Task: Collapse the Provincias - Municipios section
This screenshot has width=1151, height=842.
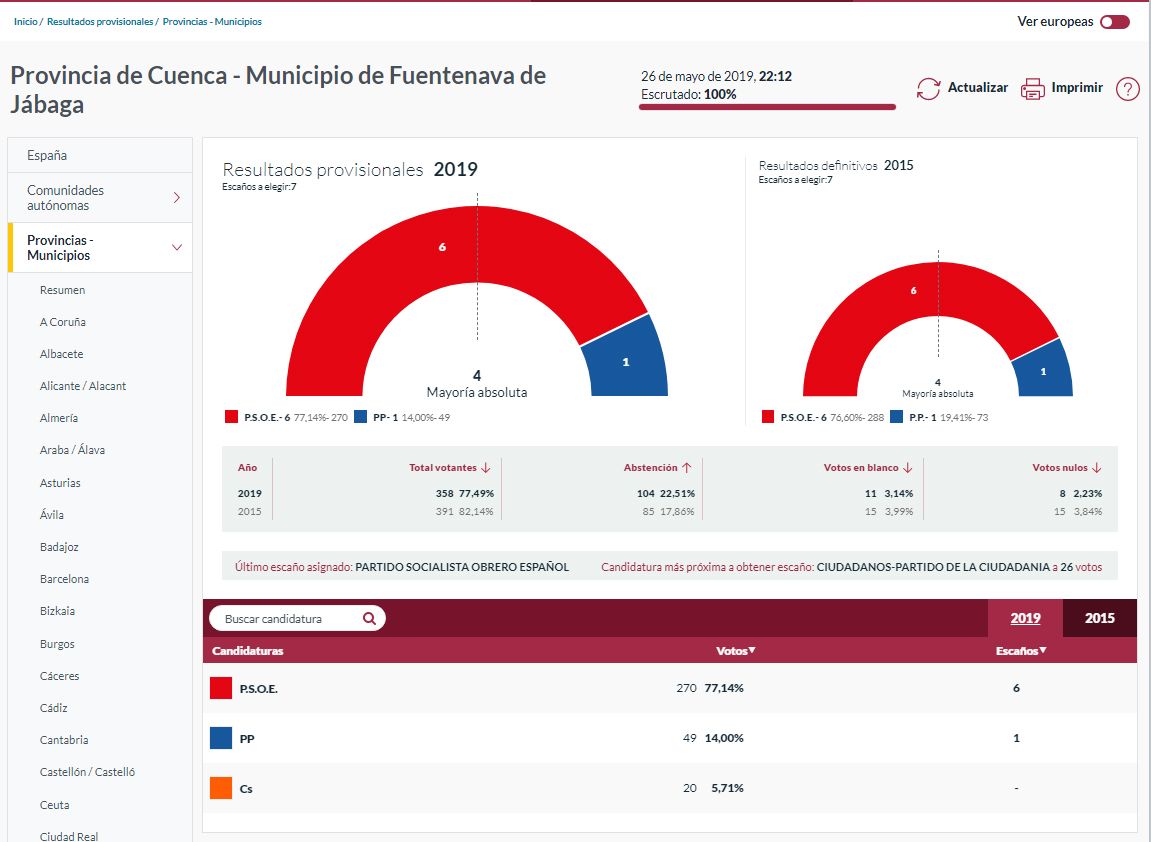Action: 177,248
